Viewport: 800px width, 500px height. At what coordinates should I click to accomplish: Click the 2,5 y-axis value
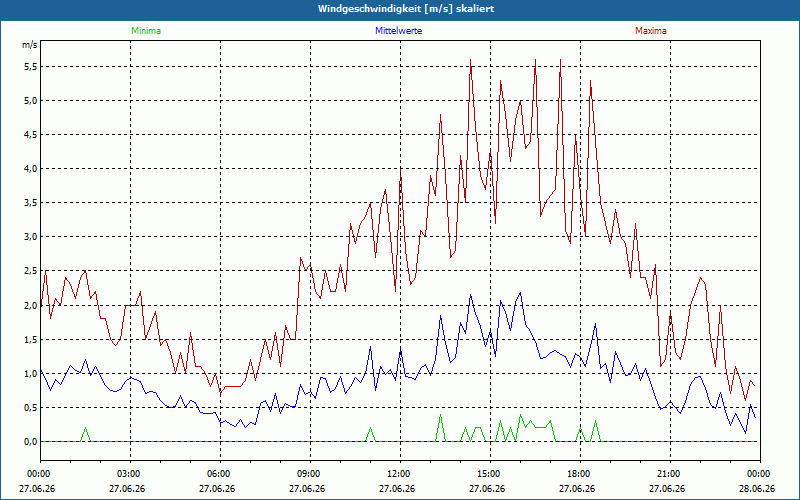click(31, 271)
